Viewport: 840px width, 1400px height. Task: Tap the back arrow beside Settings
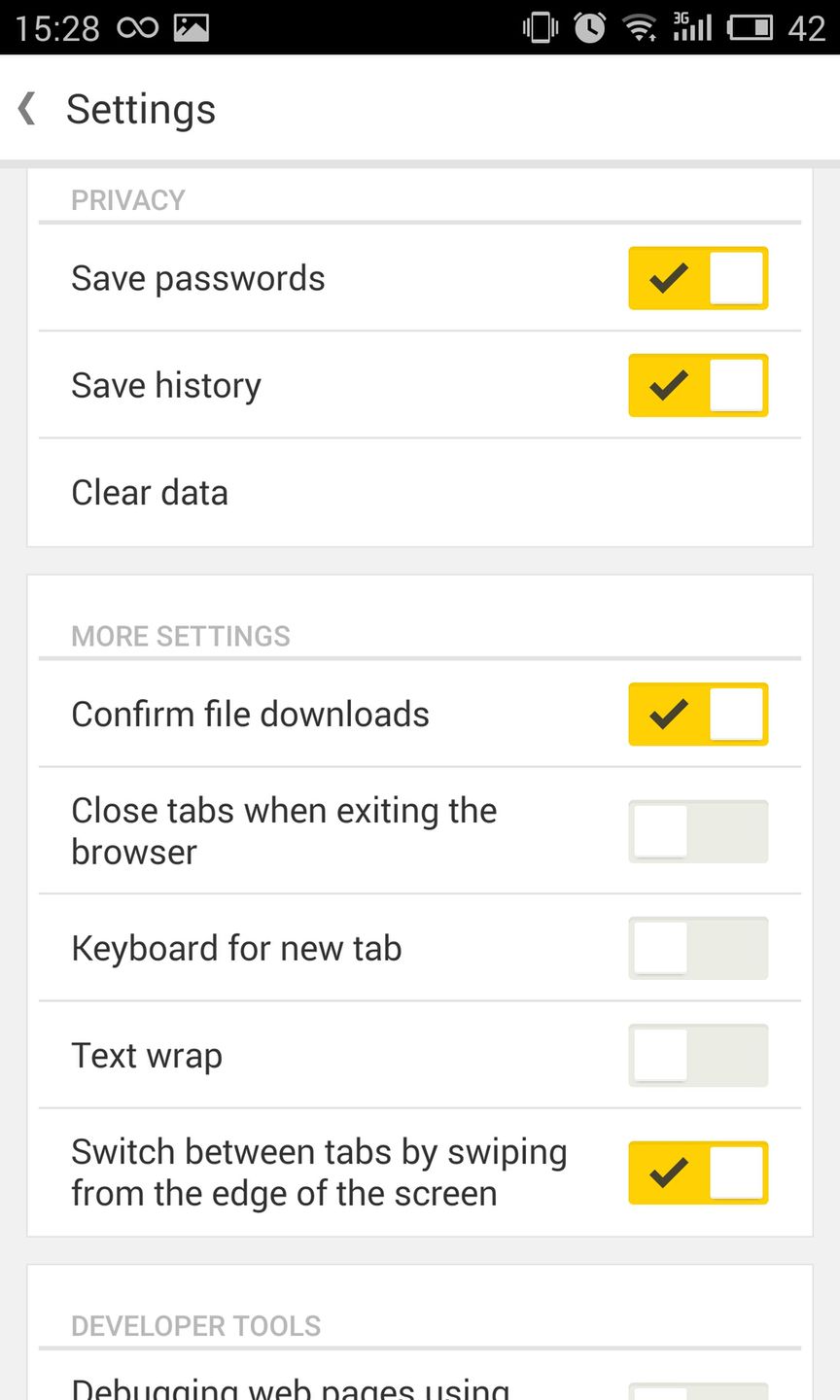[27, 108]
